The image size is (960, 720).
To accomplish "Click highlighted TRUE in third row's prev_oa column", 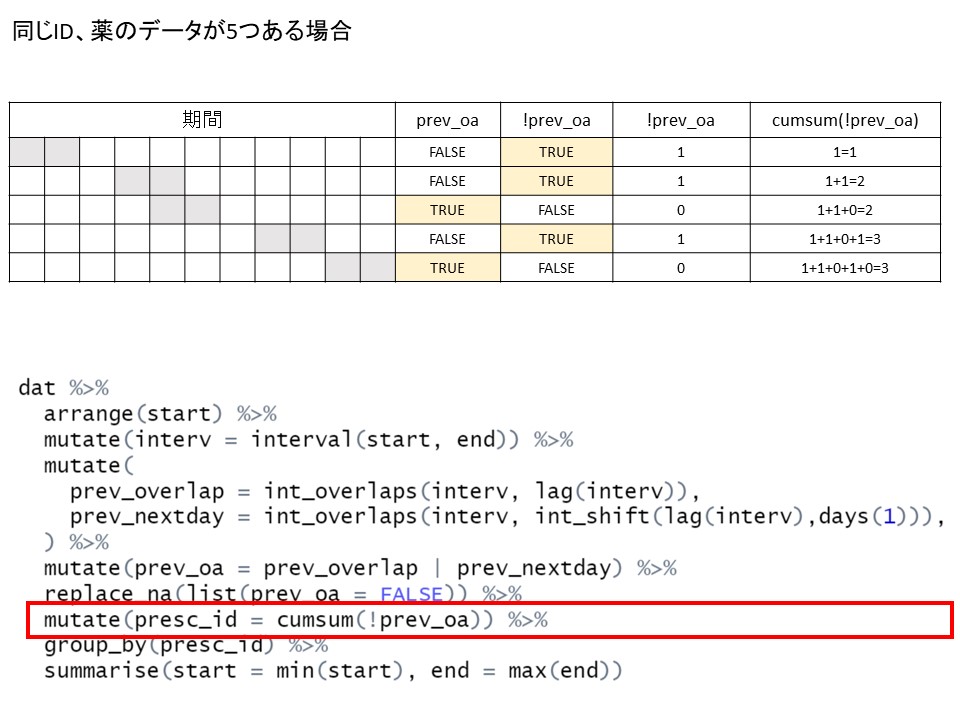I will [447, 210].
